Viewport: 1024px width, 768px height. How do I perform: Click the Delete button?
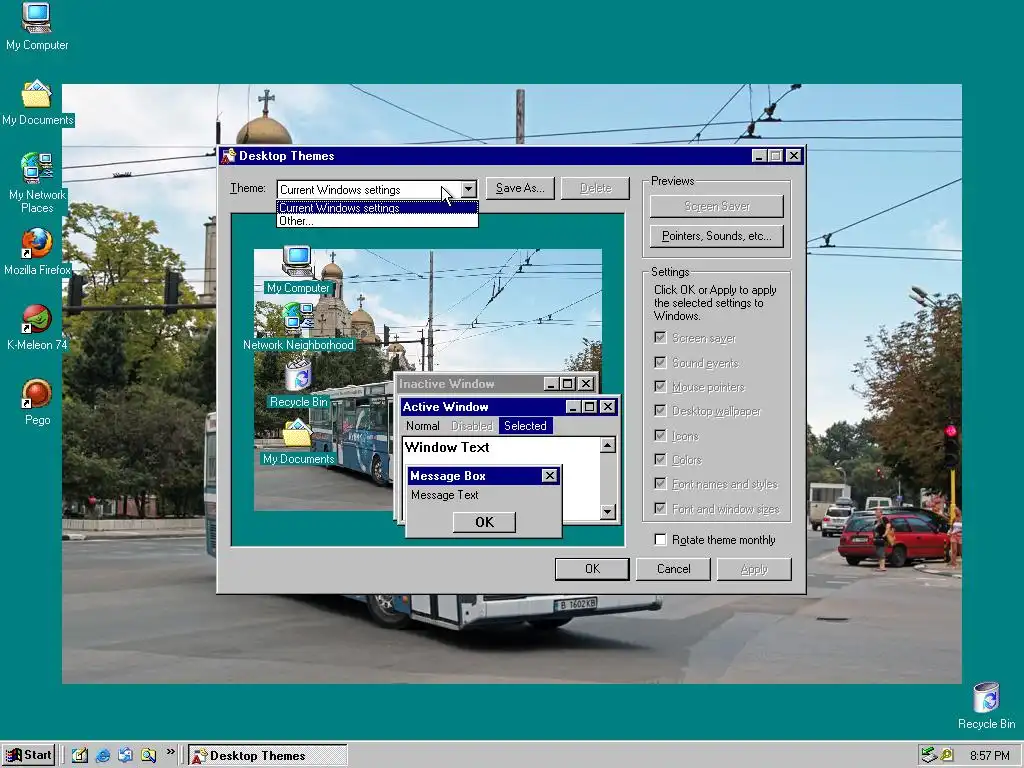coord(596,188)
